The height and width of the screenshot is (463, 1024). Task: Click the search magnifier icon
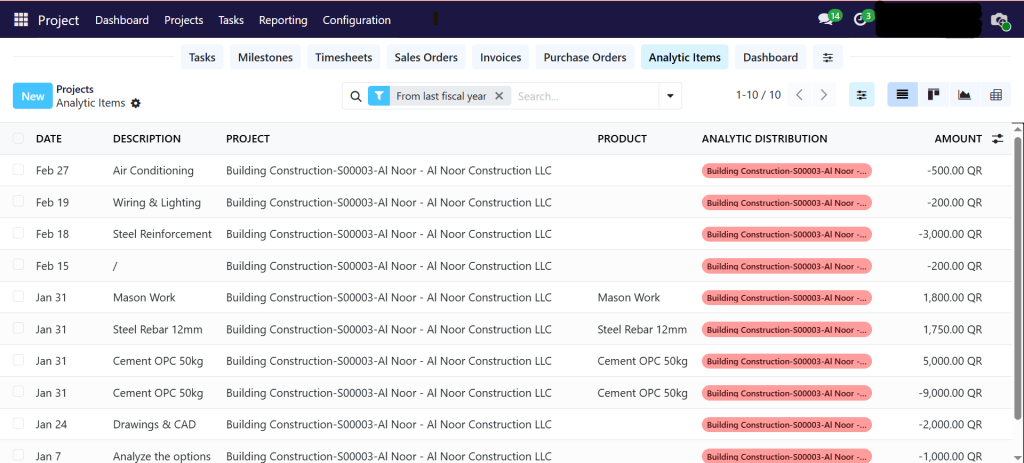tap(356, 96)
